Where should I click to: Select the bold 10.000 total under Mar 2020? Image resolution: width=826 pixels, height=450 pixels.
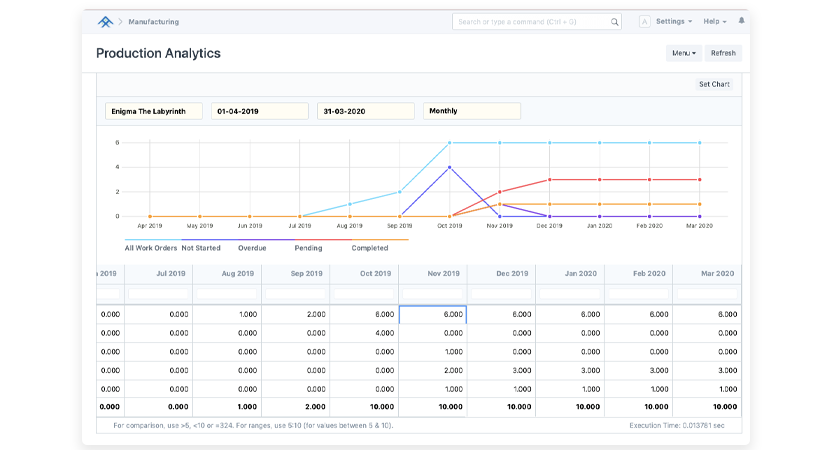coord(707,407)
